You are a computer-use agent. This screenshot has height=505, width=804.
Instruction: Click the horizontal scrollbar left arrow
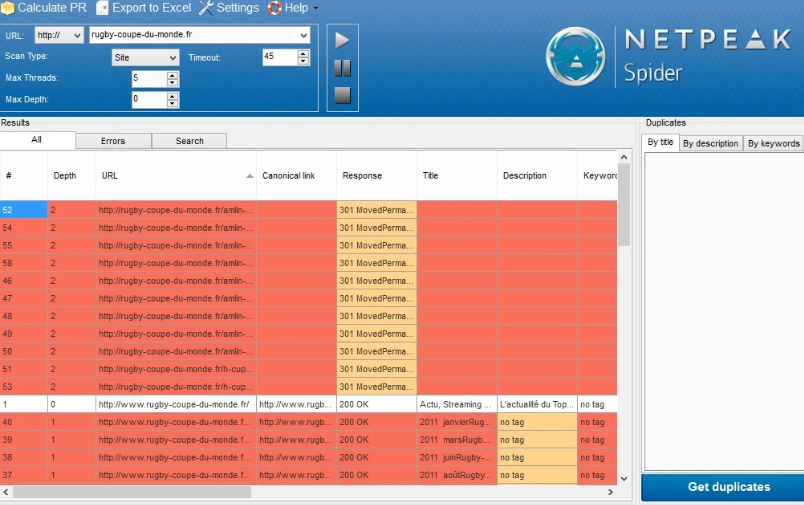tap(6, 492)
